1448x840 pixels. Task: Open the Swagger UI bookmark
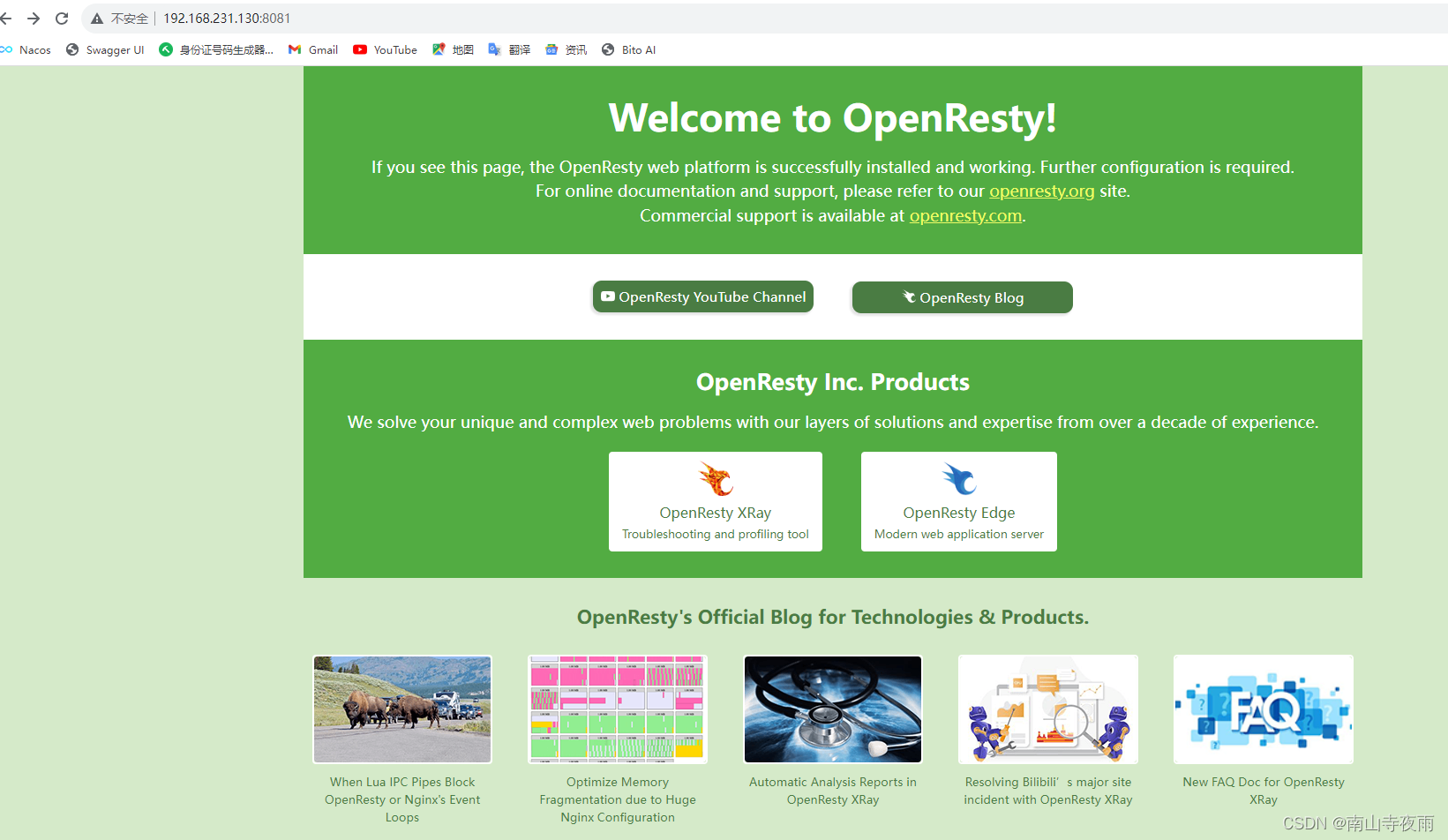pos(105,50)
